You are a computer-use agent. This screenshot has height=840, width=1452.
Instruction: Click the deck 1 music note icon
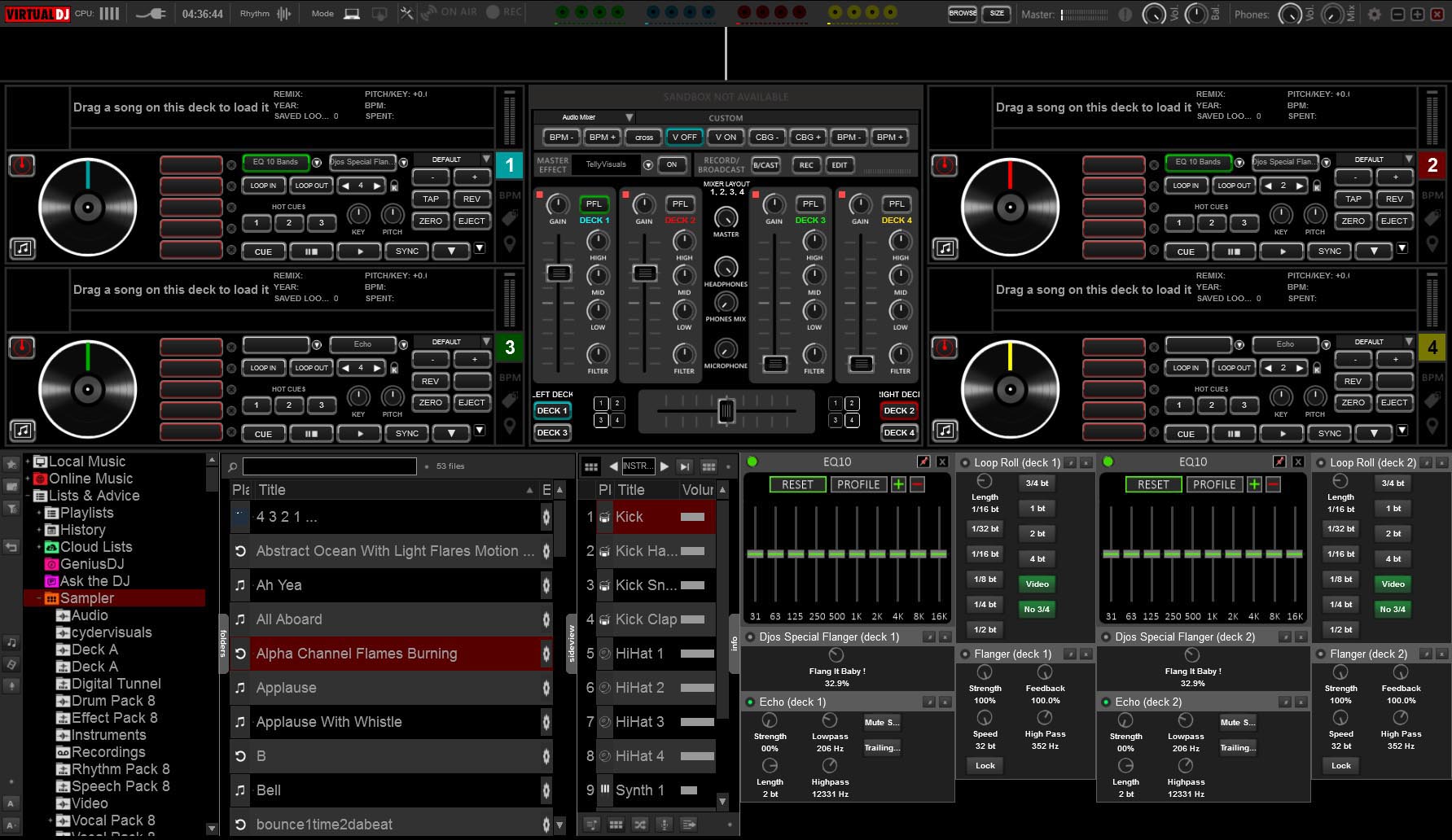coord(23,248)
